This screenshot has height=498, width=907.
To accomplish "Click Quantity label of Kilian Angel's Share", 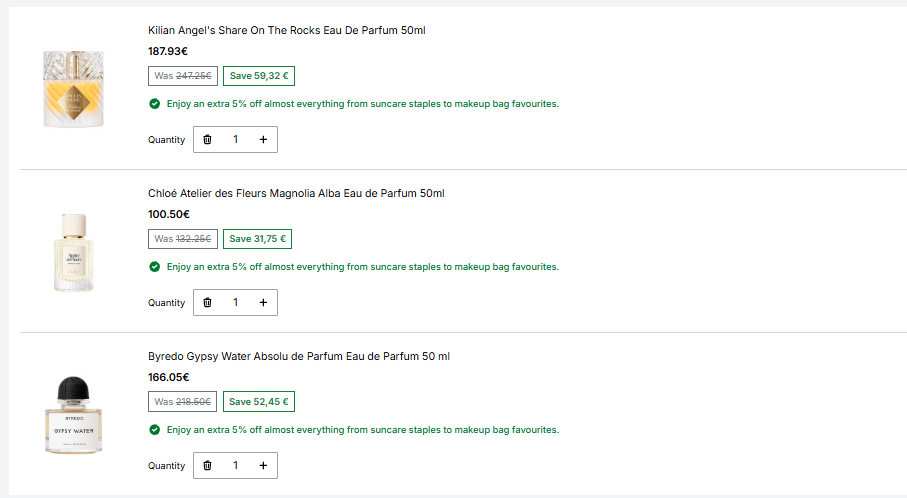I will 167,140.
